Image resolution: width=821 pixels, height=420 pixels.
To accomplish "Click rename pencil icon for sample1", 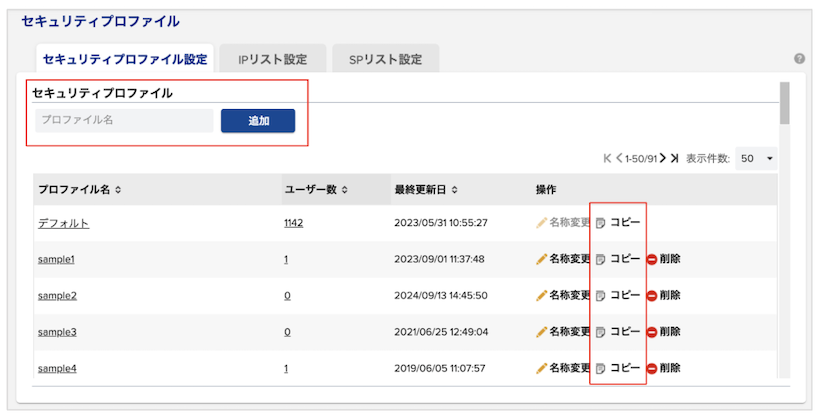I will 541,259.
